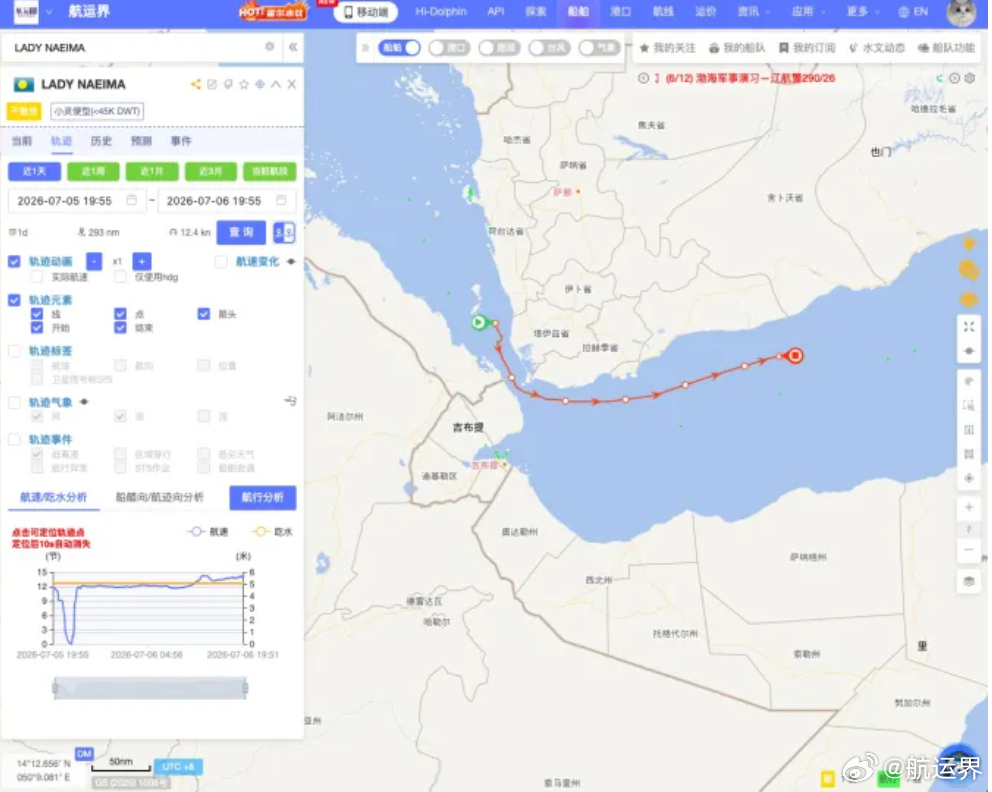Screen dimensions: 992x792
Task: Open the user avatar profile
Action: point(961,13)
